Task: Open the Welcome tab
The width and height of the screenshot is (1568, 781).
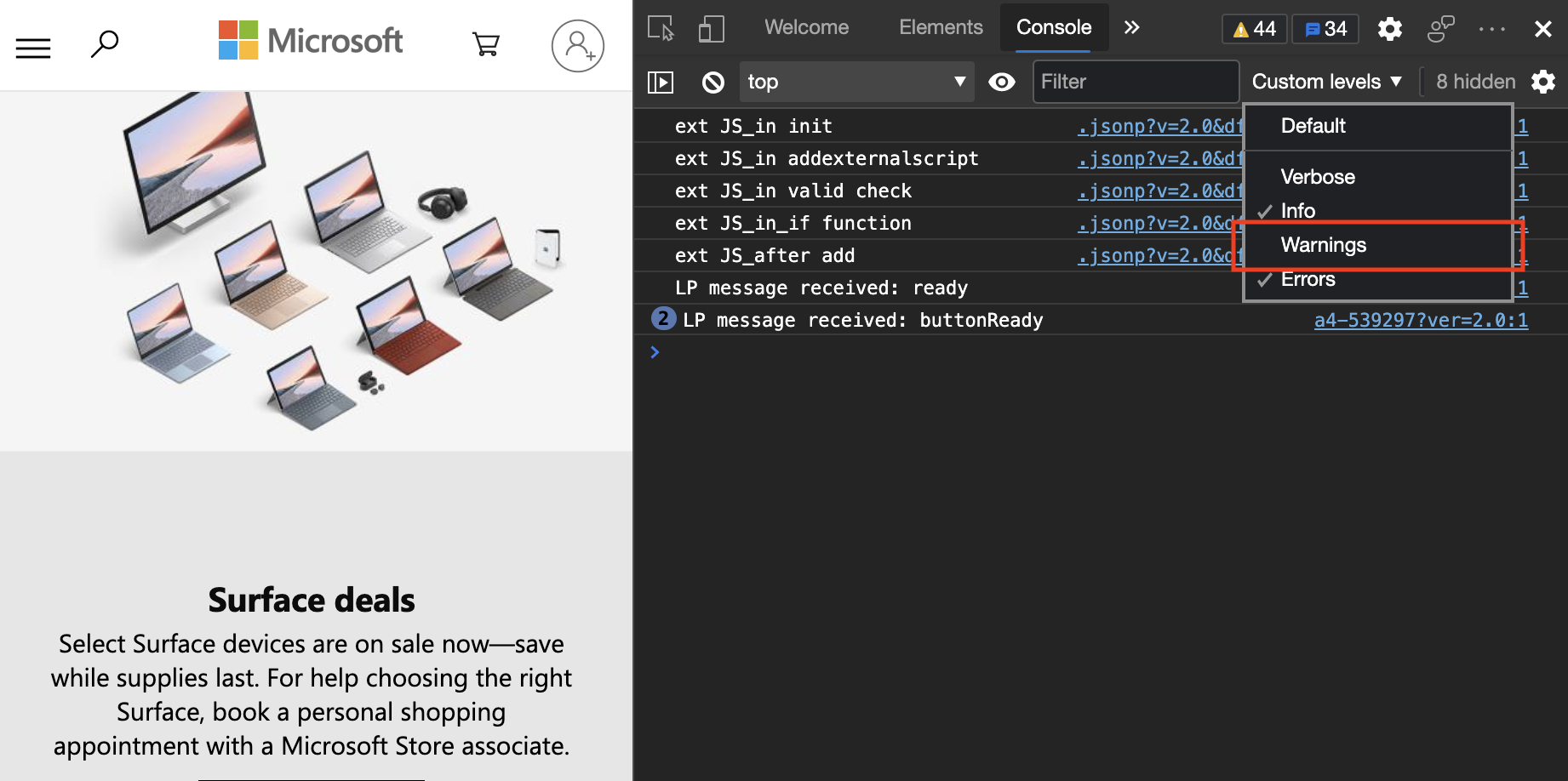Action: pos(805,27)
